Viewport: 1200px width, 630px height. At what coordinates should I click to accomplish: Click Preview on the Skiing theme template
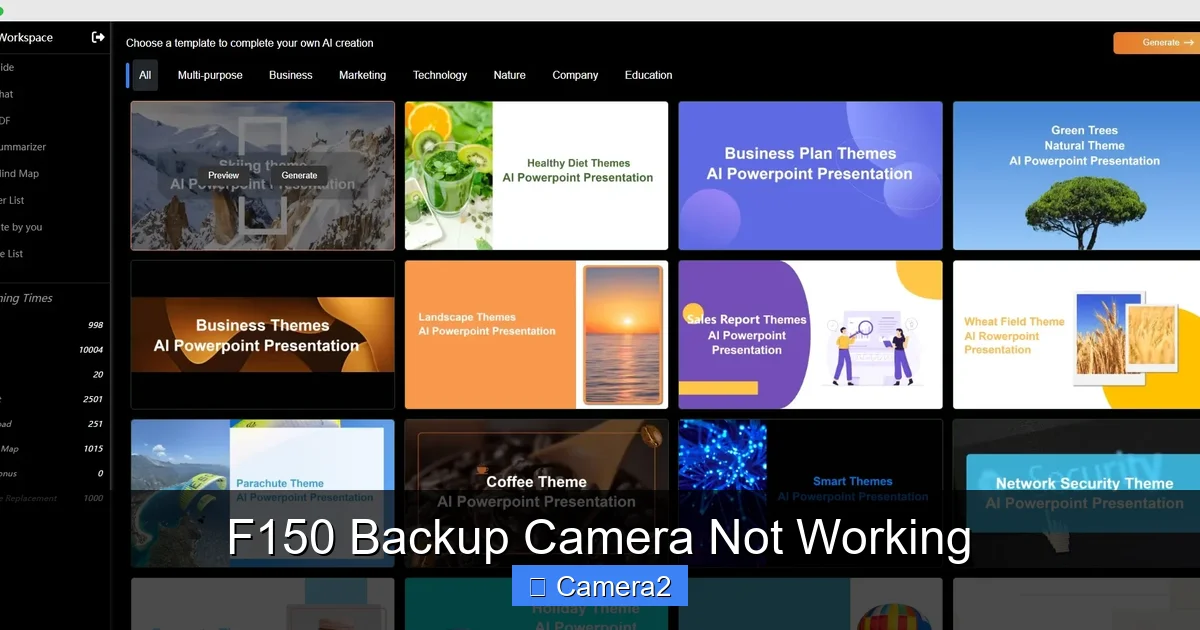click(224, 175)
